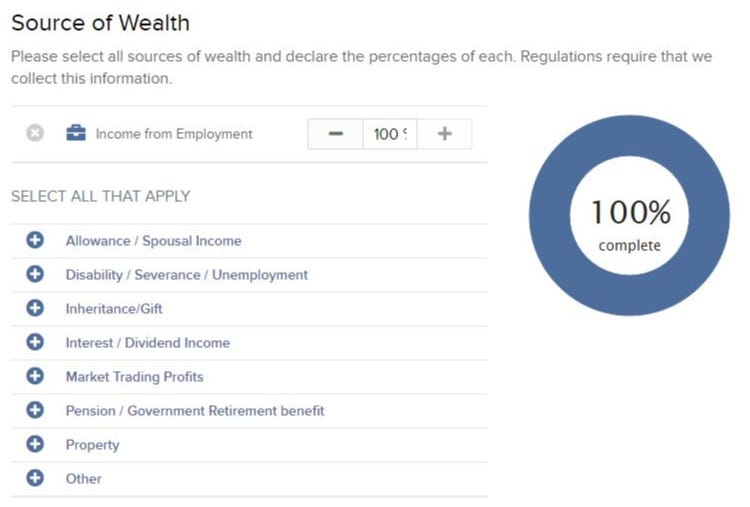Add Disability / Severance / Unemployment plus icon
750x507 pixels.
point(35,274)
